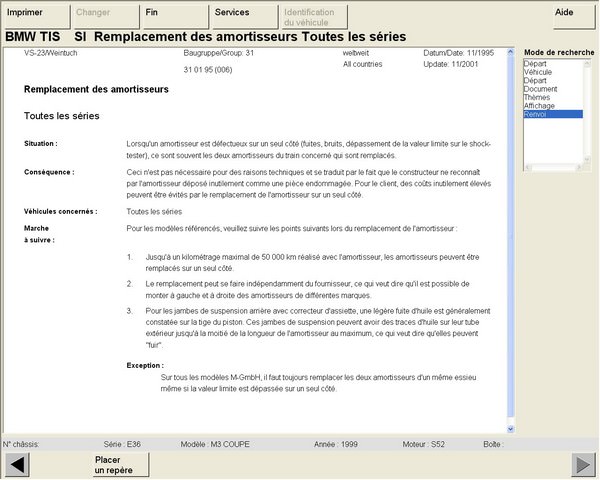
Task: Click 'Situation :' label
Action: tap(41, 144)
